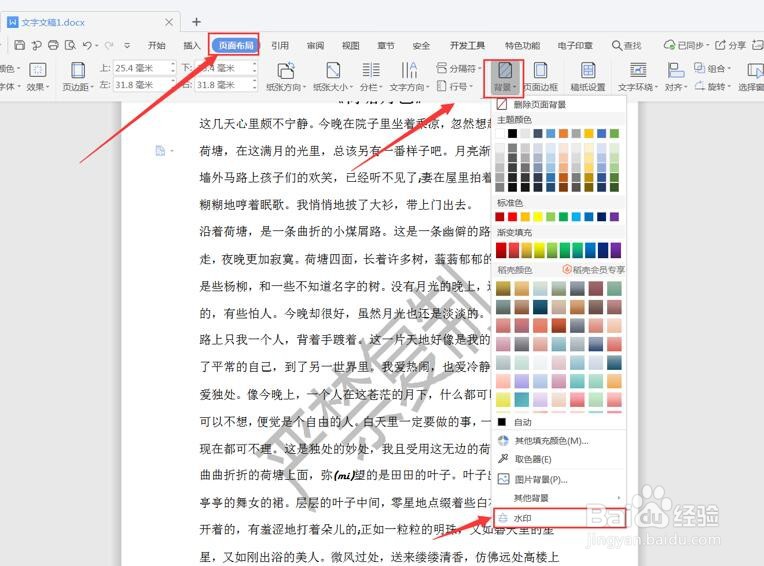This screenshot has height=566, width=764.
Task: Switch to the 视图 tab
Action: pyautogui.click(x=350, y=45)
